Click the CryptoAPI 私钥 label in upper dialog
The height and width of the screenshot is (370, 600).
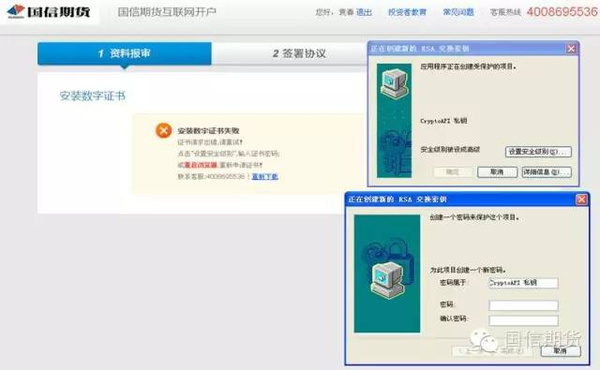(443, 121)
